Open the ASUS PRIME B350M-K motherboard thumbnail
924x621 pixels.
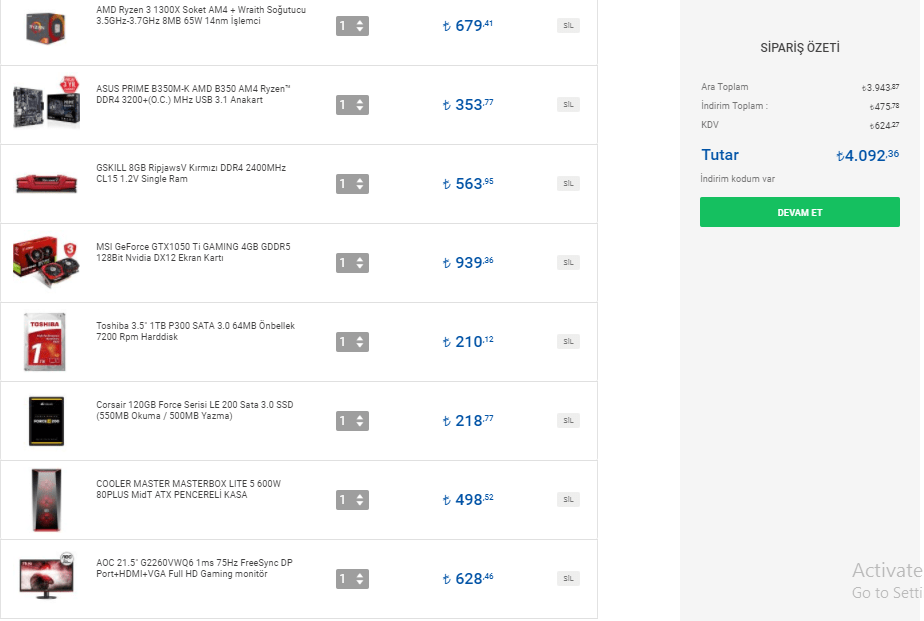(x=46, y=103)
